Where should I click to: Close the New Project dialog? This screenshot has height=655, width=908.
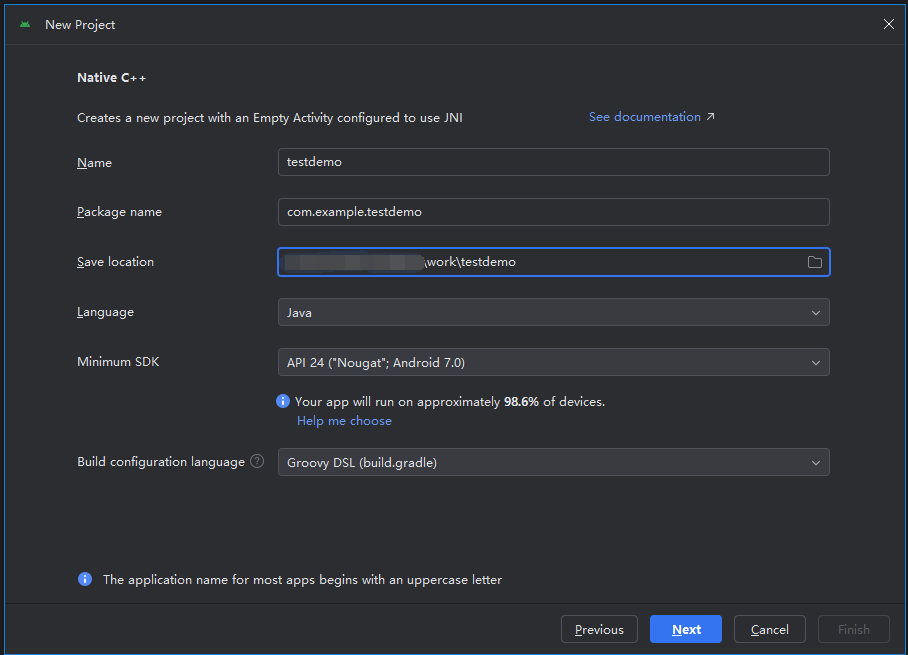coord(888,24)
